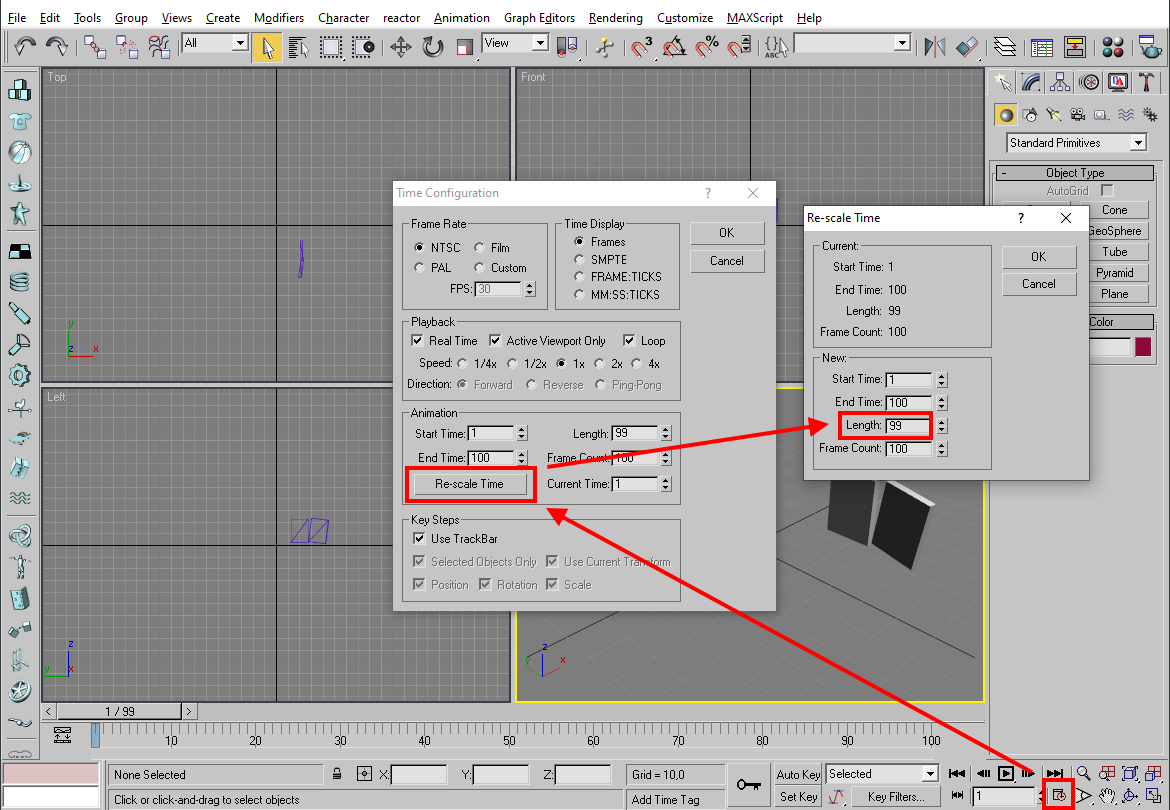Activate the Select Object arrow tool
The image size is (1170, 810).
pyautogui.click(x=267, y=47)
